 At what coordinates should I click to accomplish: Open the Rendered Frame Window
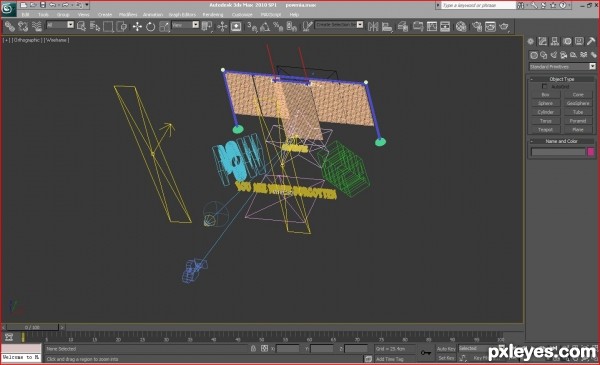(x=490, y=26)
